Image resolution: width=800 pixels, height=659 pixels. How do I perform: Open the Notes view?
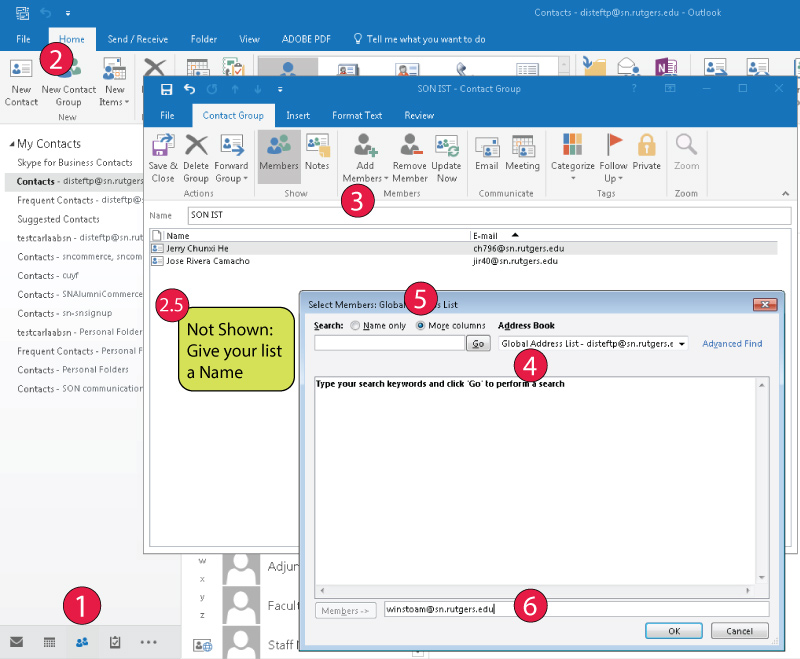(317, 152)
